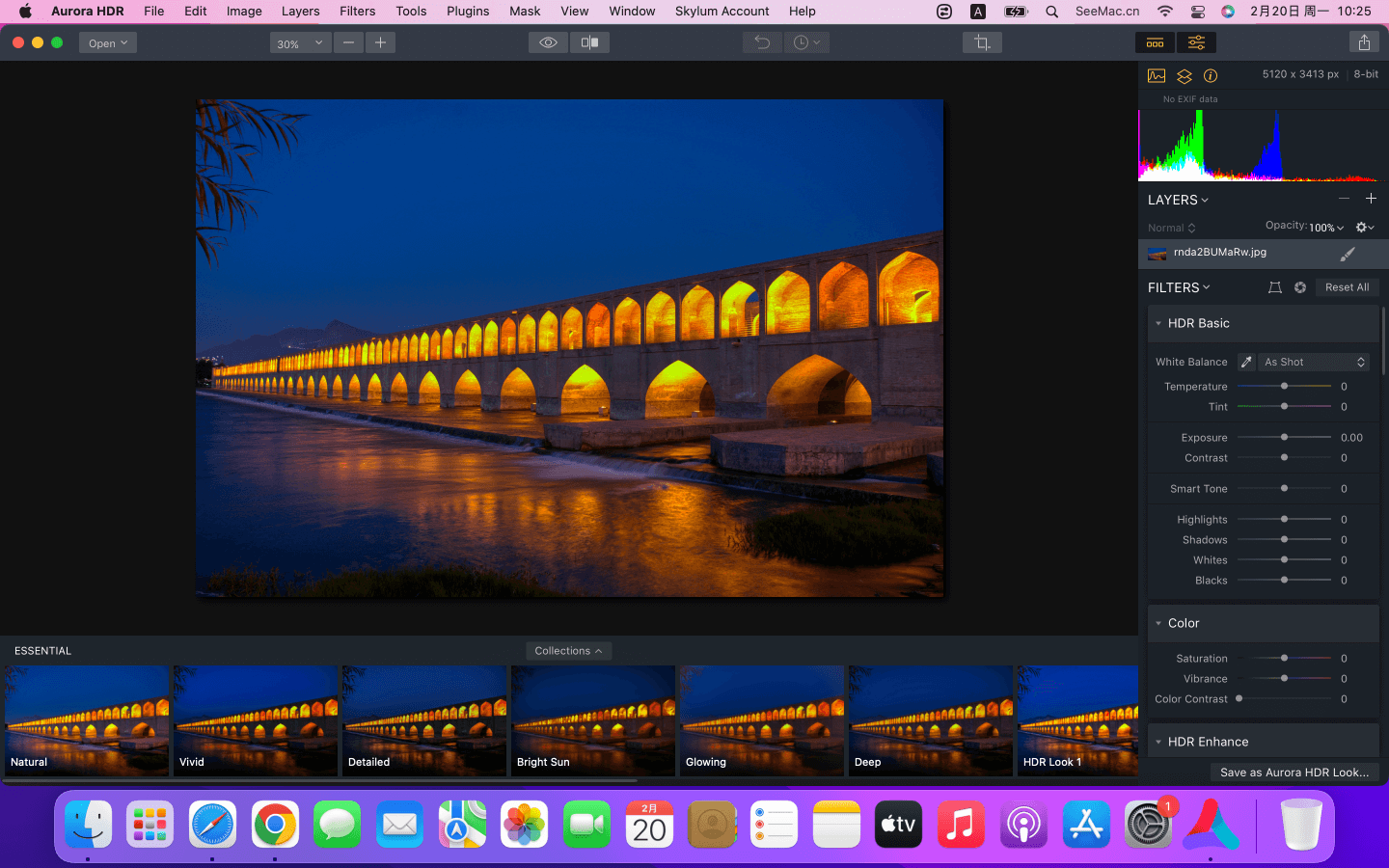Click the share/export icon

(x=1364, y=42)
